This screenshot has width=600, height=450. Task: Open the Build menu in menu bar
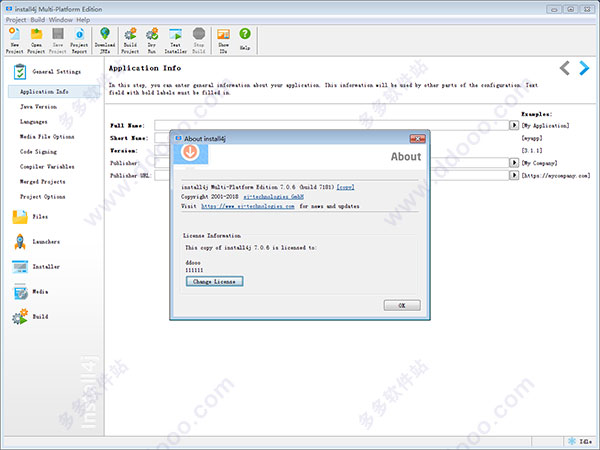[x=38, y=20]
